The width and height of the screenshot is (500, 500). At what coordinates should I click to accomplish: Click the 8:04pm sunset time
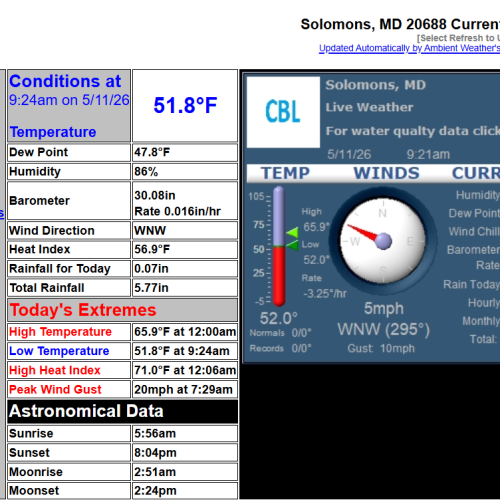[155, 453]
